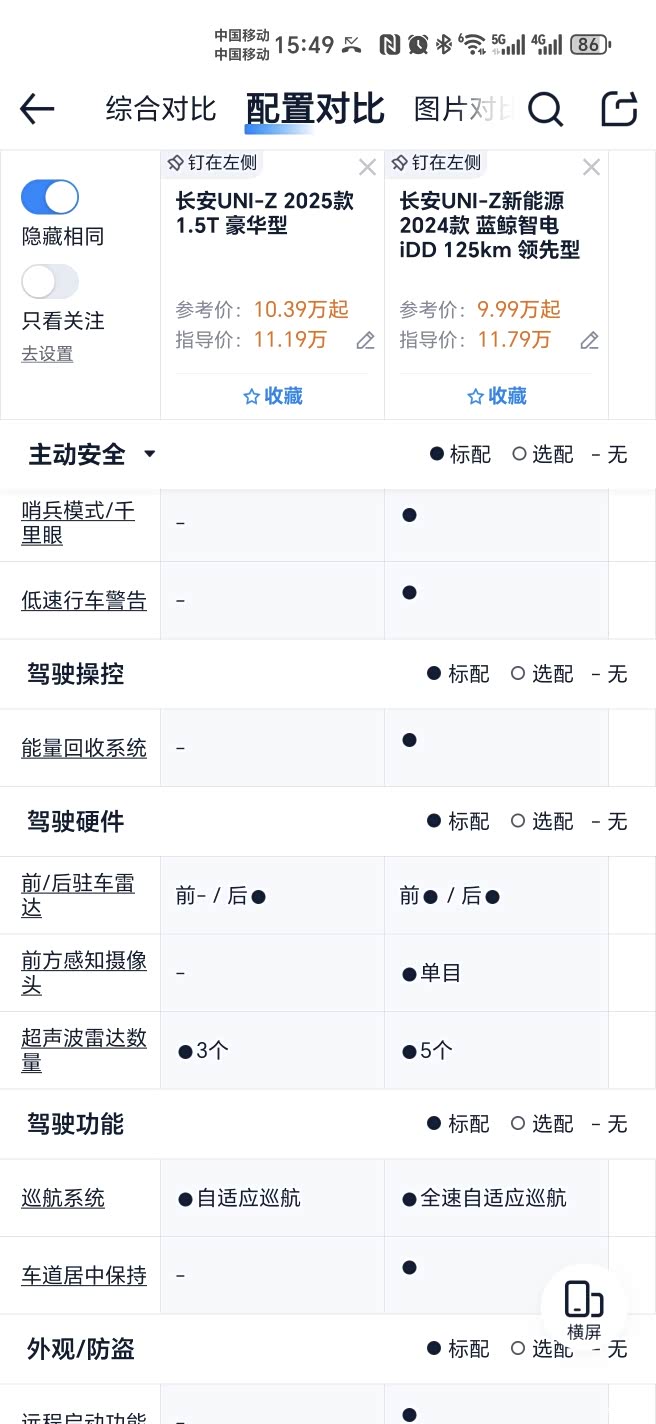Tap the share icon at top right

pos(619,109)
